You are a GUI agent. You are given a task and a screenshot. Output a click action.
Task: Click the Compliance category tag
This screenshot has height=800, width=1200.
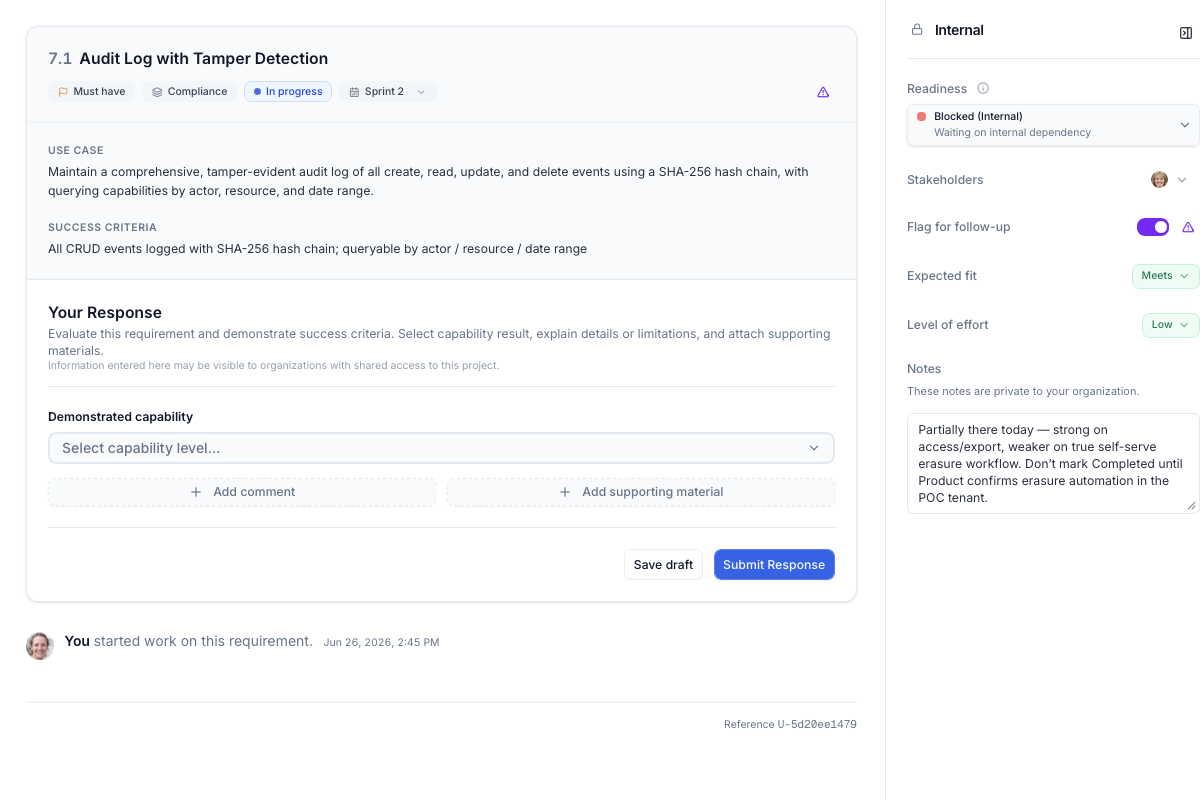coord(189,92)
